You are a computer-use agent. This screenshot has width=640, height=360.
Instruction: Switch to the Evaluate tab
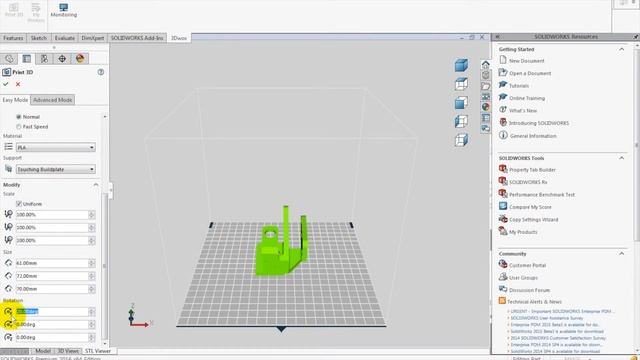[x=64, y=38]
